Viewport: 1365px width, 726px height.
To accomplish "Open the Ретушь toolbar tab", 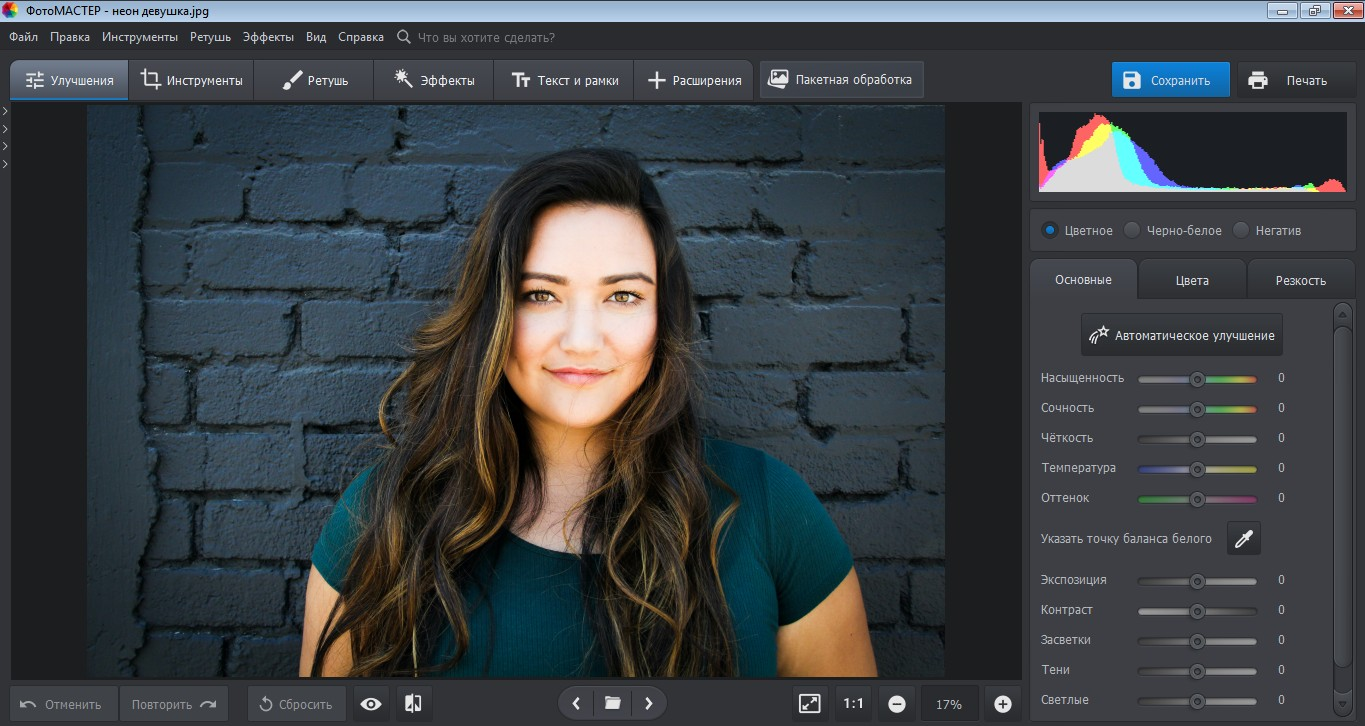I will tap(314, 80).
